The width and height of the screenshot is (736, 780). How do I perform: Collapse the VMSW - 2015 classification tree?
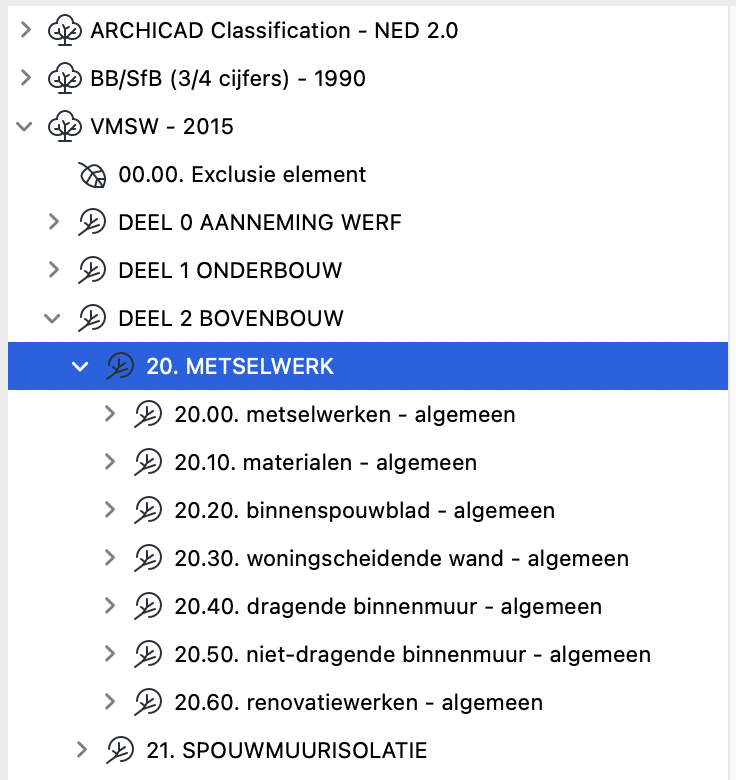[x=26, y=127]
